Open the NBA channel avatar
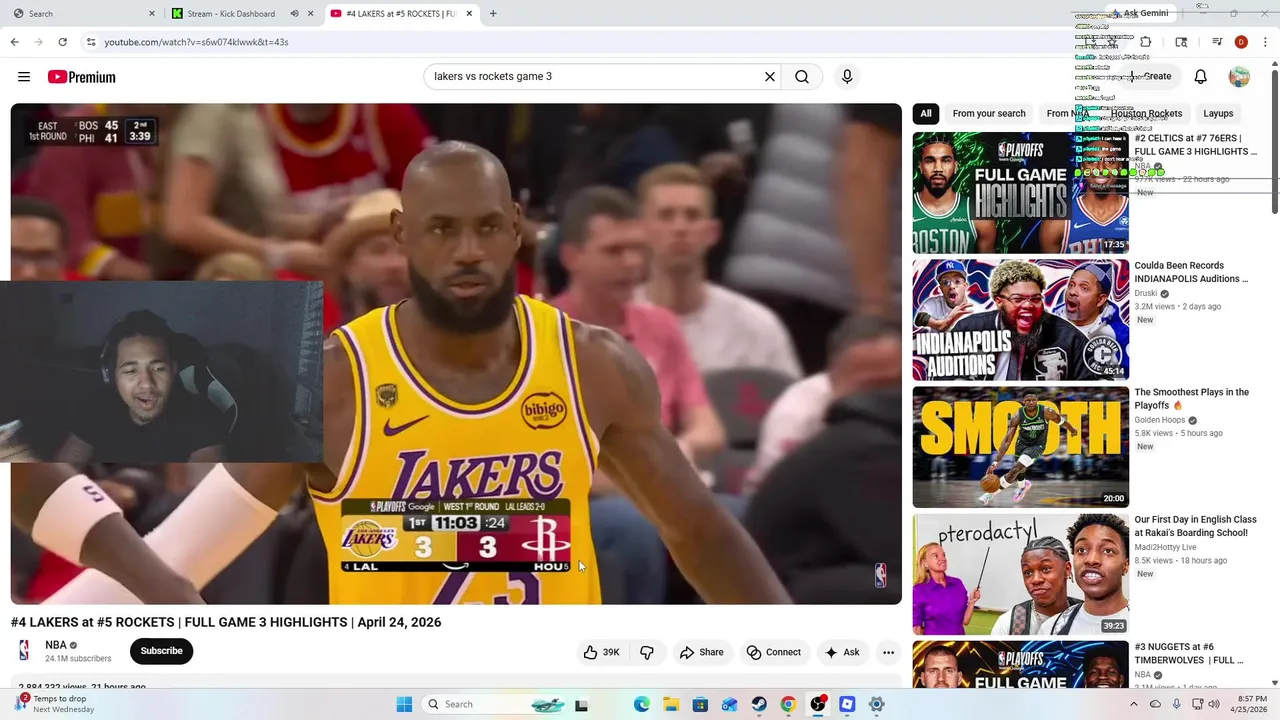1280x720 pixels. tap(24, 651)
